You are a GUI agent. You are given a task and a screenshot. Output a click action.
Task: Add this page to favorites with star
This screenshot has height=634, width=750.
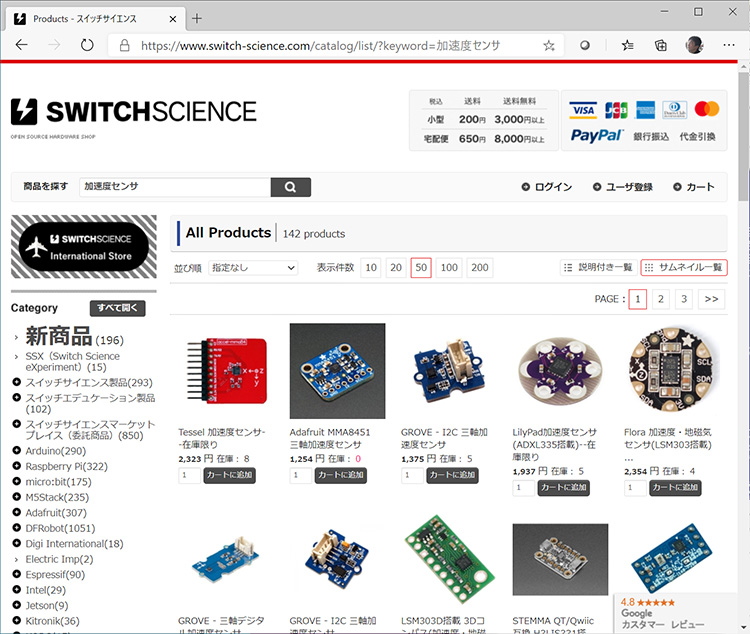pos(549,45)
